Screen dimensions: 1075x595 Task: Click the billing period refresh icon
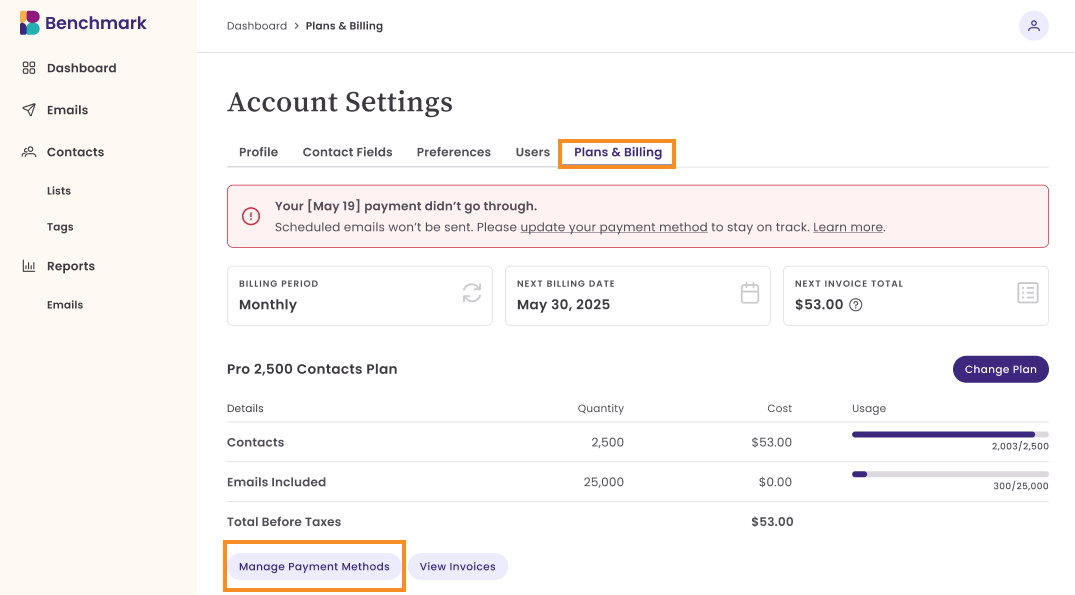(472, 293)
